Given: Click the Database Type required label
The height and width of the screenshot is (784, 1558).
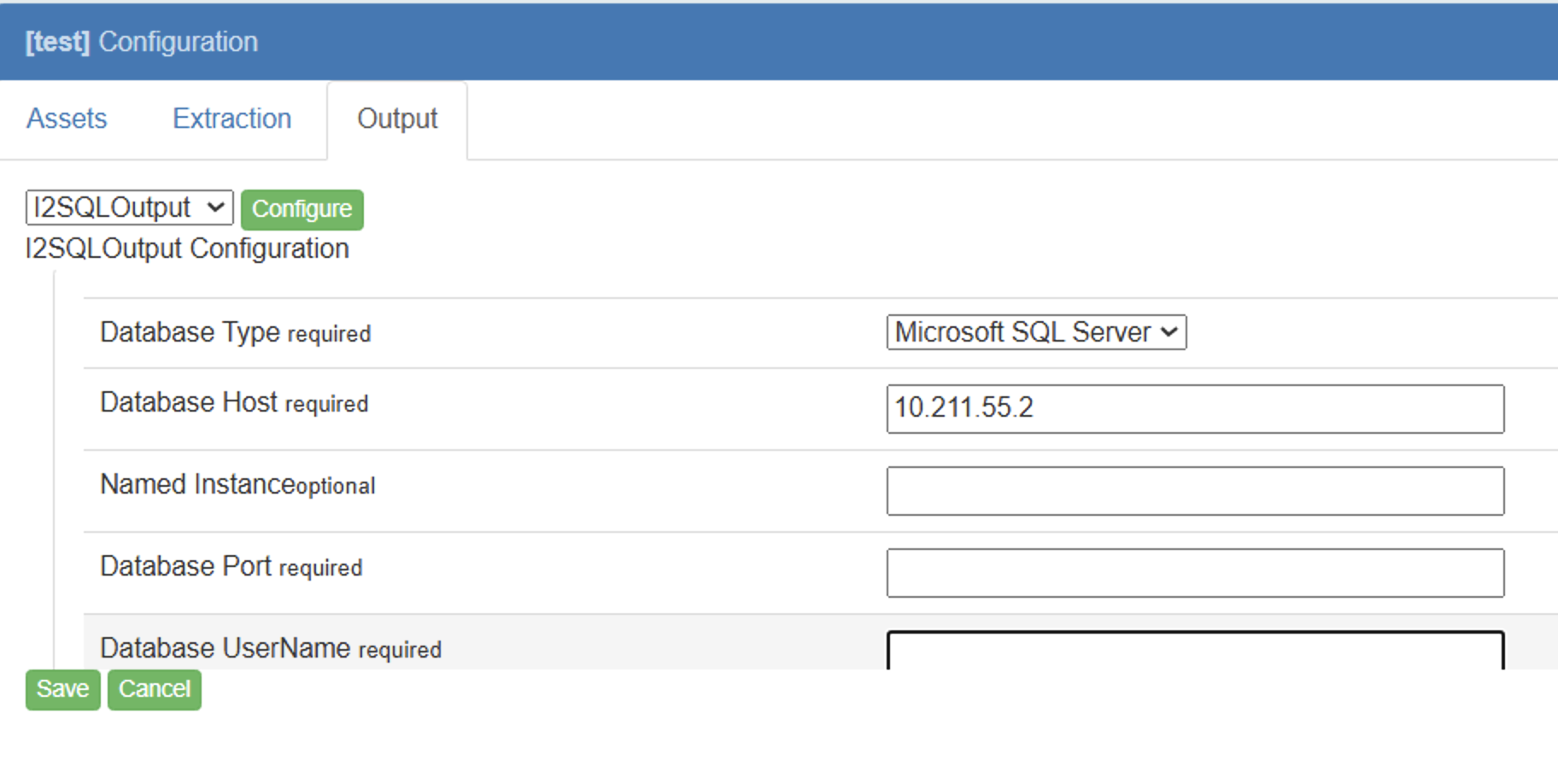Looking at the screenshot, I should pos(235,332).
